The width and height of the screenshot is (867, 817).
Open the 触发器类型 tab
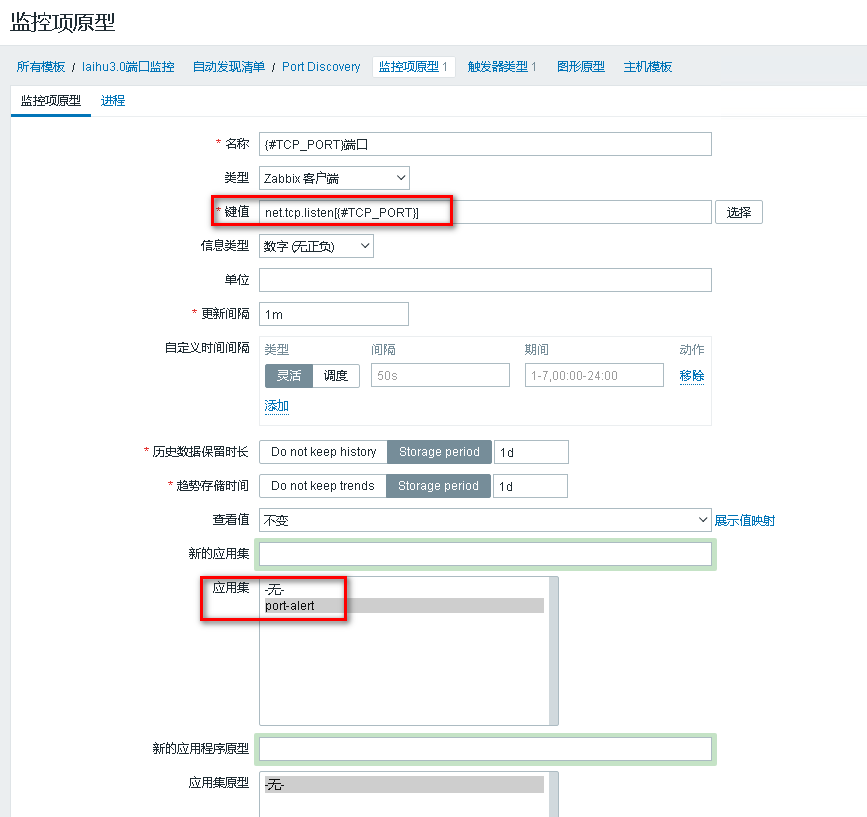(x=502, y=67)
